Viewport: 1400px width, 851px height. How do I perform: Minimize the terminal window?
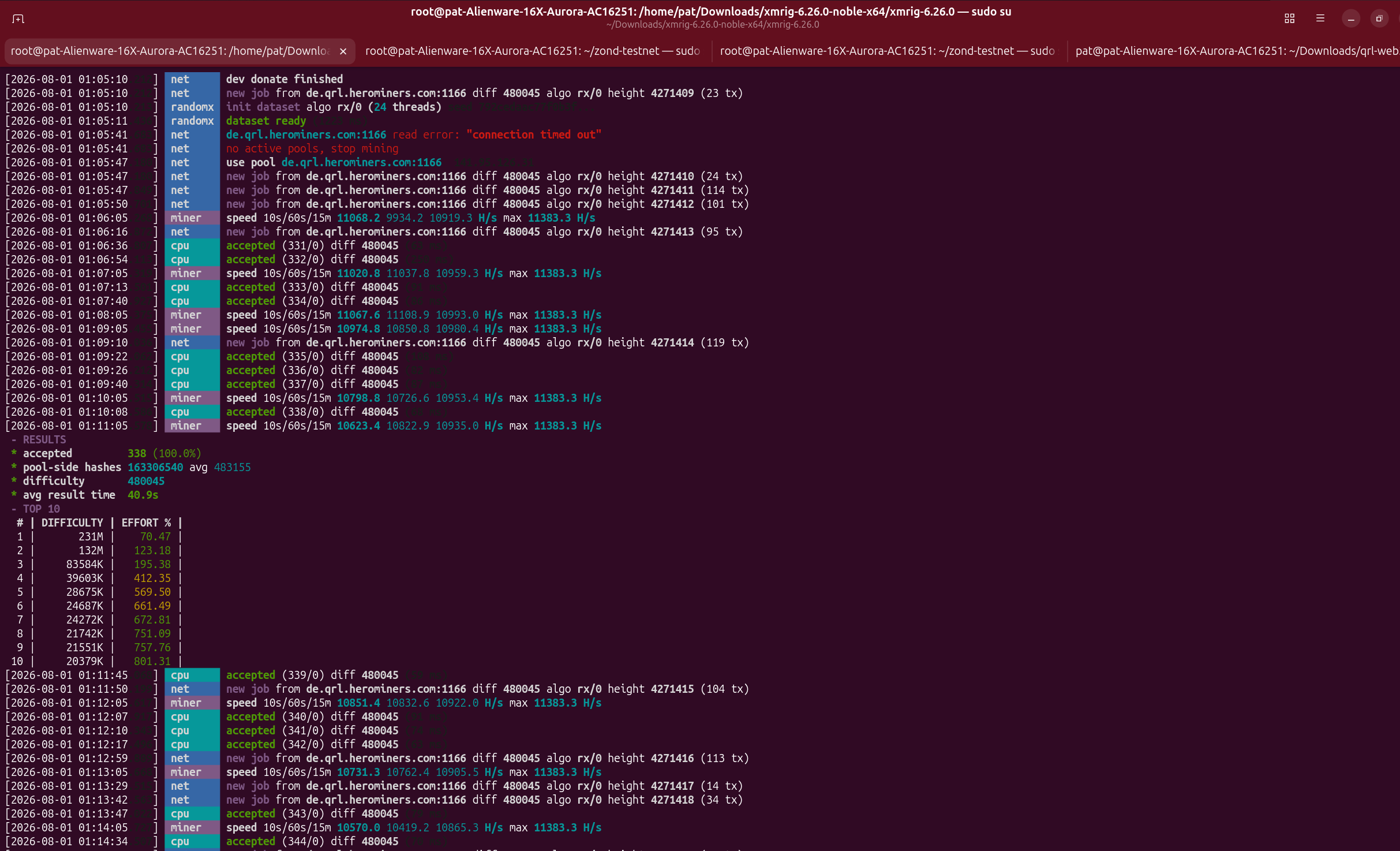tap(1350, 18)
